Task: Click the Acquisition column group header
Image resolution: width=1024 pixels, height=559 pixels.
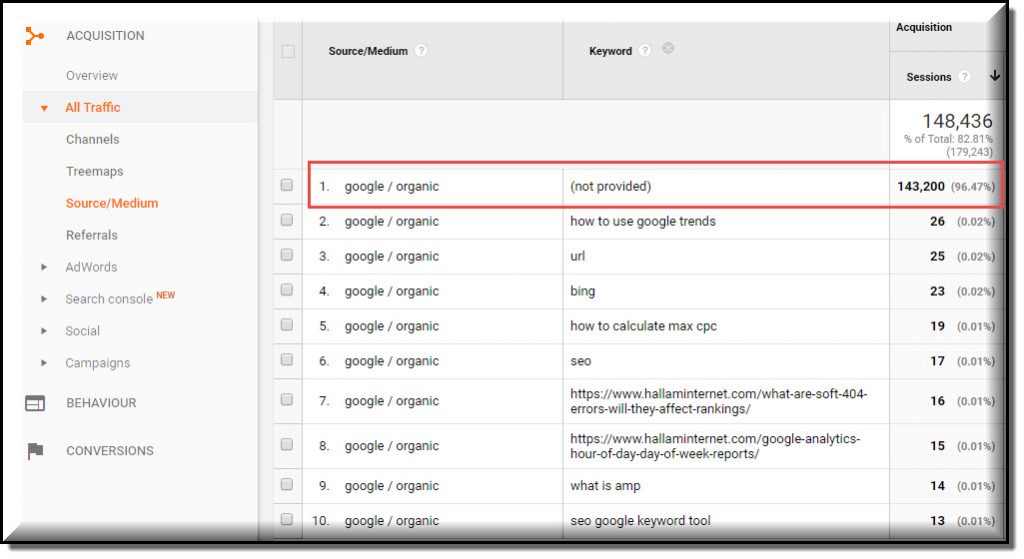Action: coord(923,27)
